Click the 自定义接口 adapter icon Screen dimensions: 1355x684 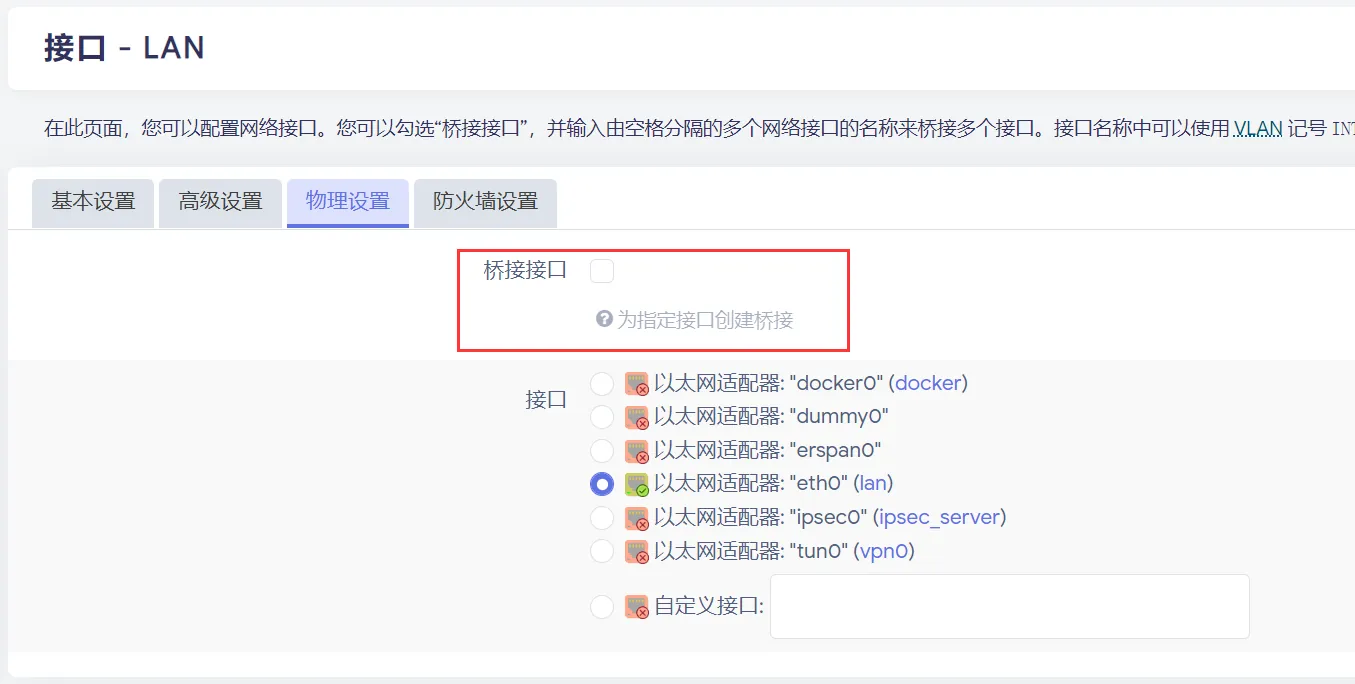637,607
